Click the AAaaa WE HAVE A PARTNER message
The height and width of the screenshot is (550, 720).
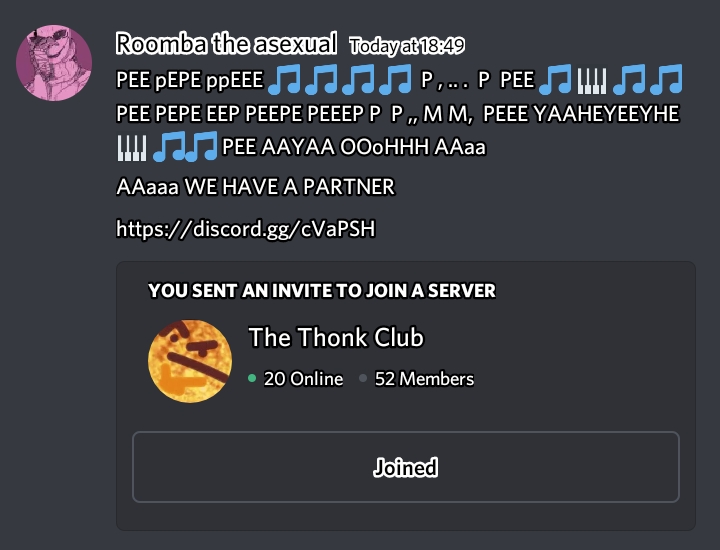[x=255, y=187]
